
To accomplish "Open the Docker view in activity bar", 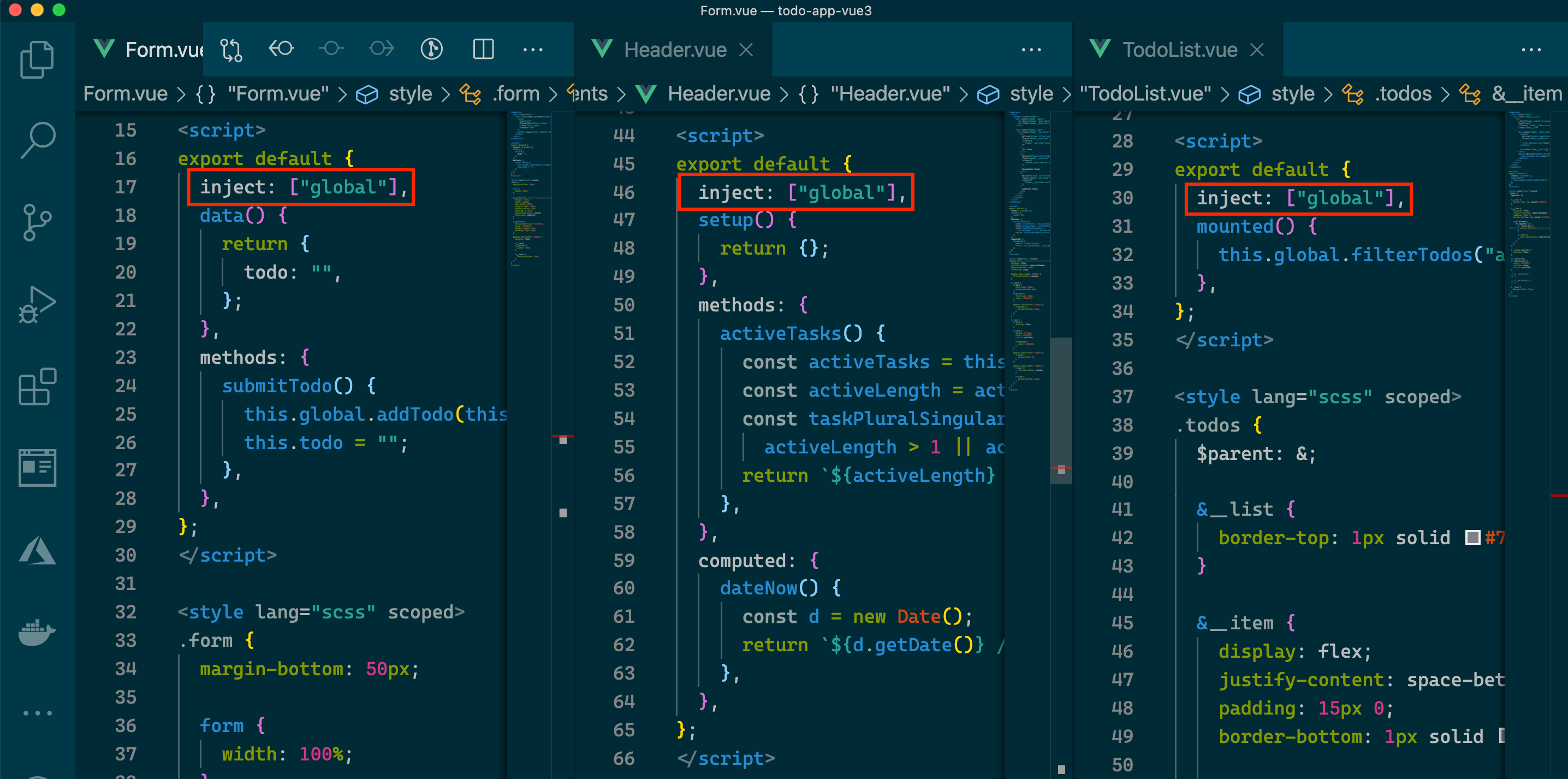I will pyautogui.click(x=37, y=632).
